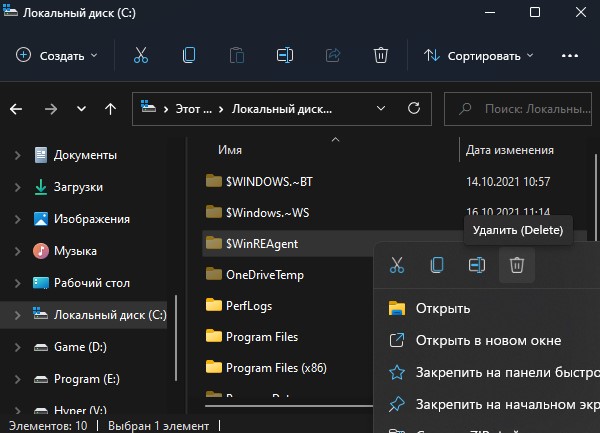Click the Rename icon in the top toolbar
Image resolution: width=600 pixels, height=433 pixels.
285,55
